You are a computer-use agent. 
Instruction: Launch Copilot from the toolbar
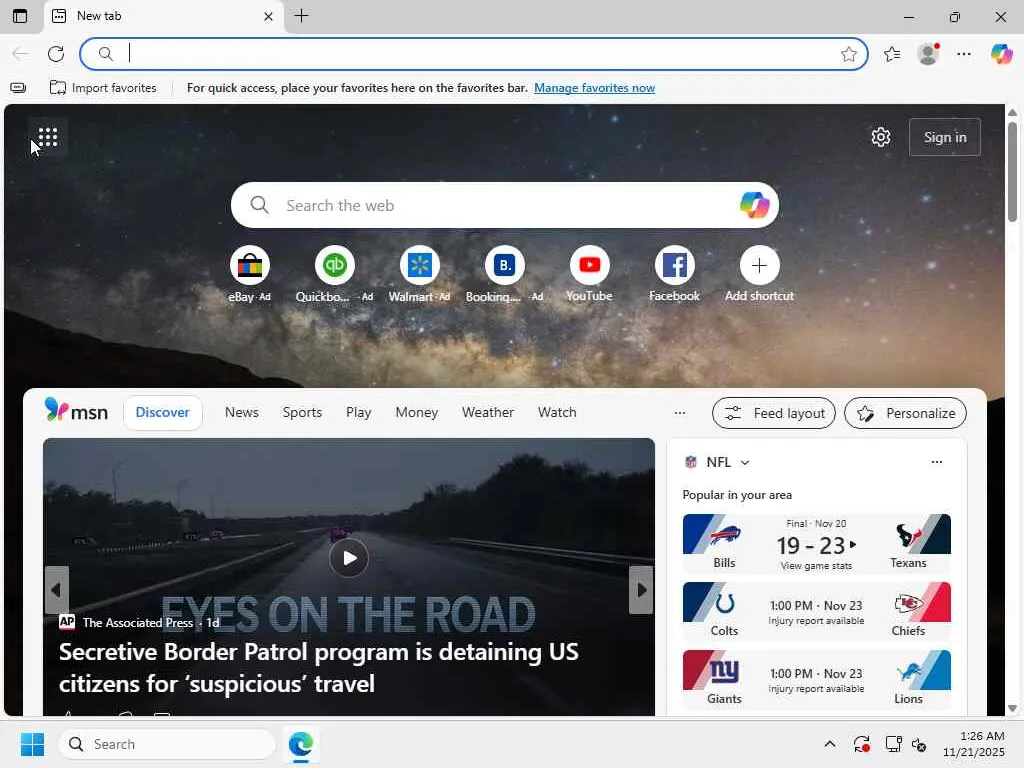pyautogui.click(x=1001, y=54)
